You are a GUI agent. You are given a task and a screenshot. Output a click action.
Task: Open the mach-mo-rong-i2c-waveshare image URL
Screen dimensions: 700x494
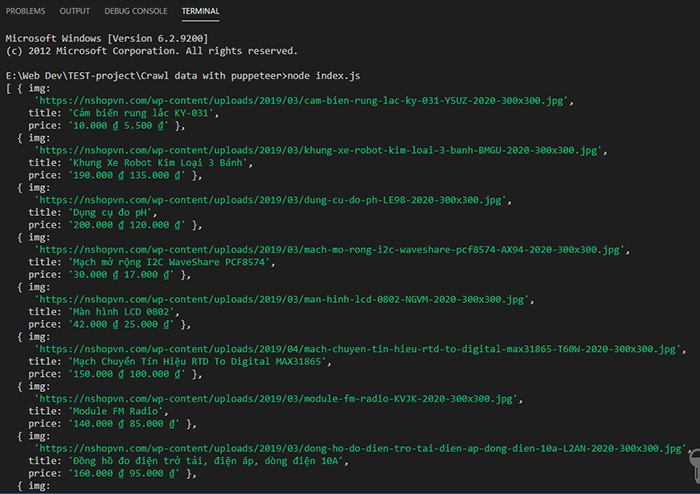pos(329,249)
